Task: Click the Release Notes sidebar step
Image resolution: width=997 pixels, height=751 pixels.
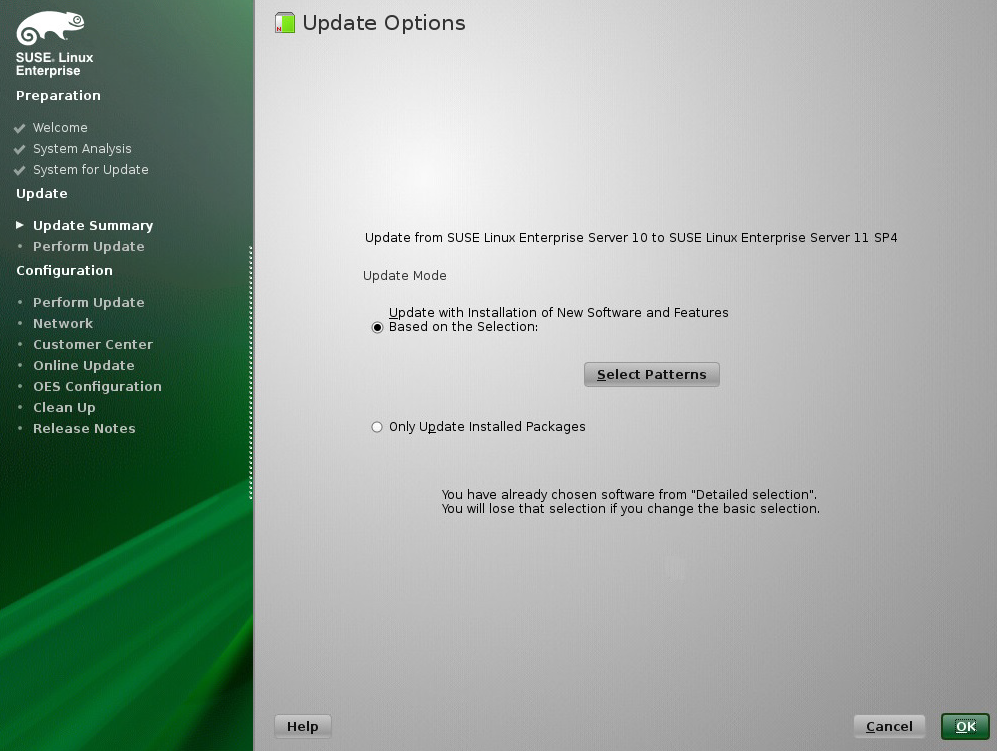Action: pyautogui.click(x=84, y=429)
